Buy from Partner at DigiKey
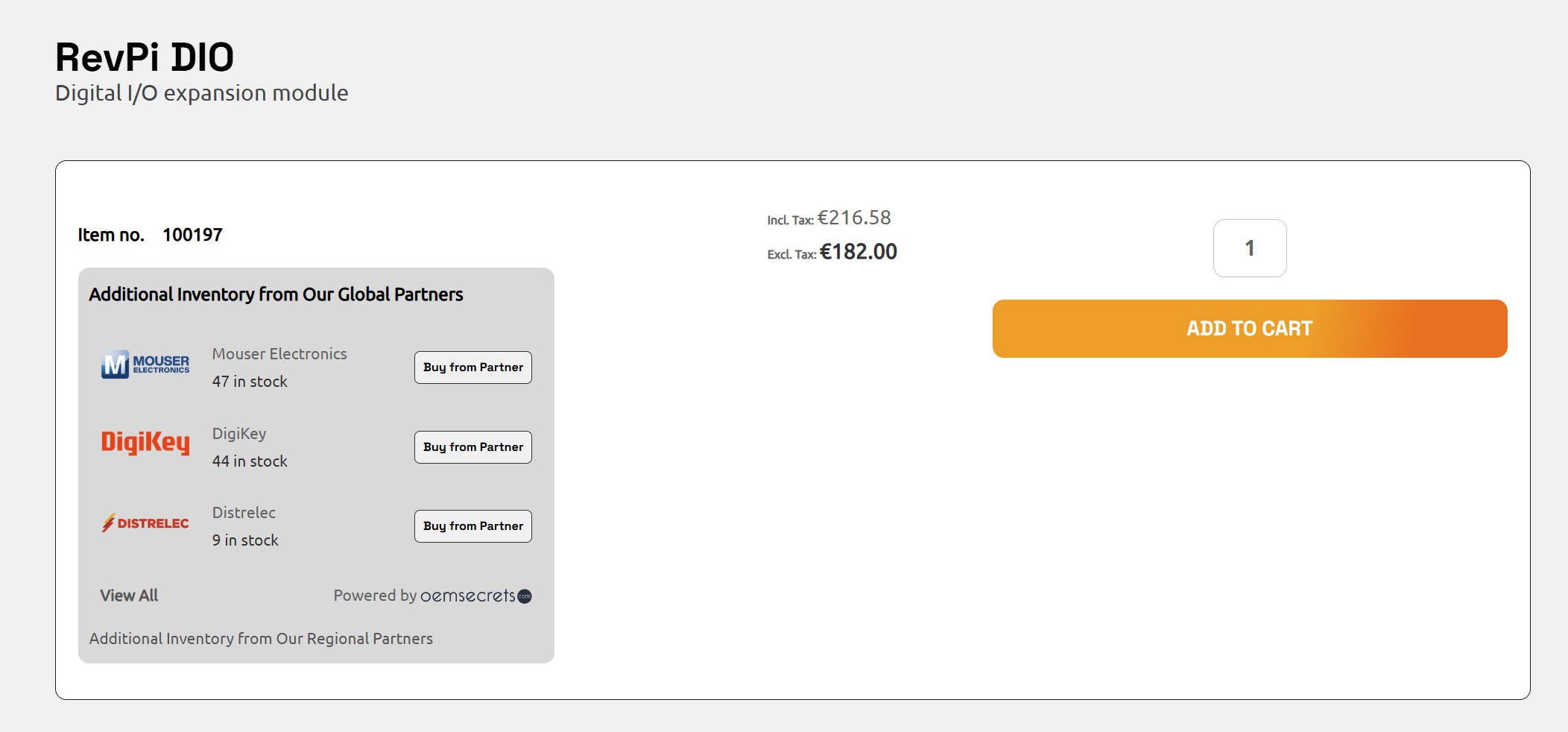 coord(472,447)
